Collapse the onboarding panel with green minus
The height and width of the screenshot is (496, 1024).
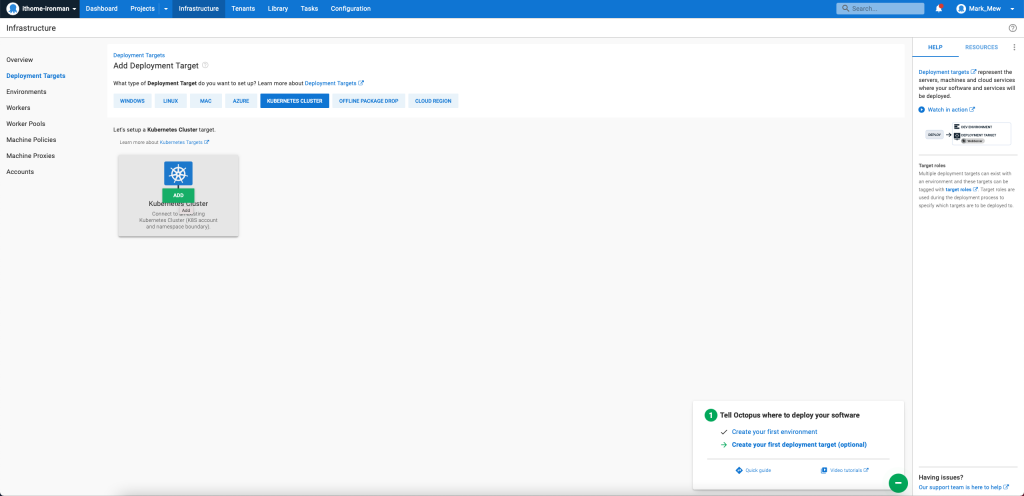(898, 483)
